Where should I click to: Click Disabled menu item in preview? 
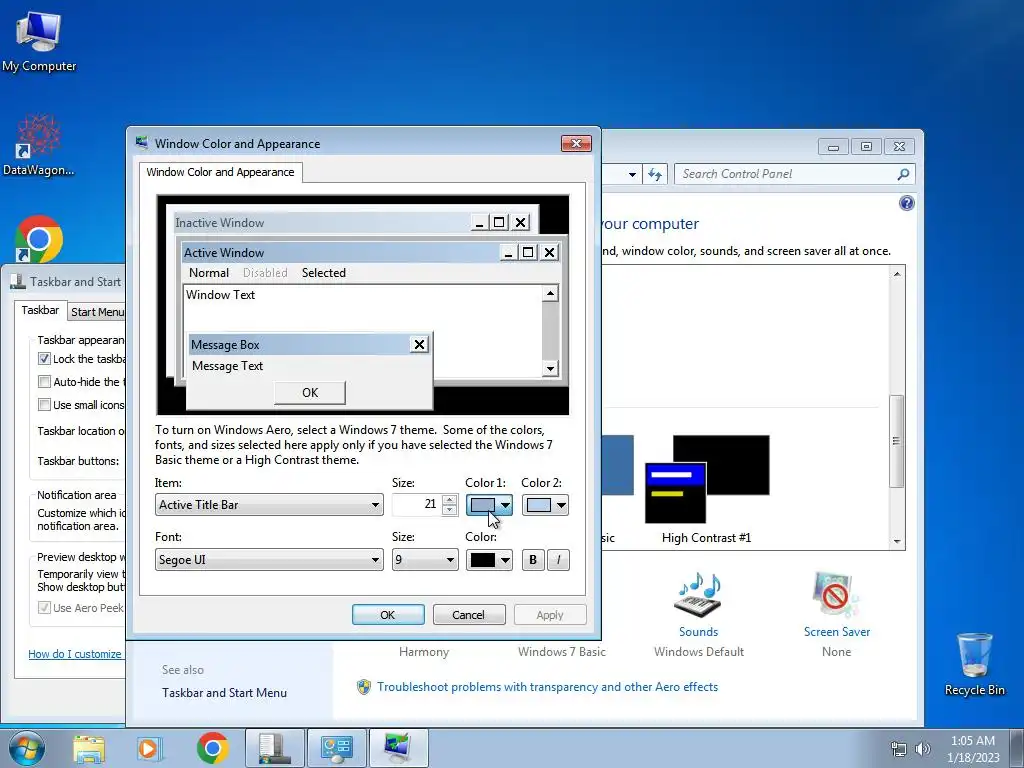coord(265,273)
